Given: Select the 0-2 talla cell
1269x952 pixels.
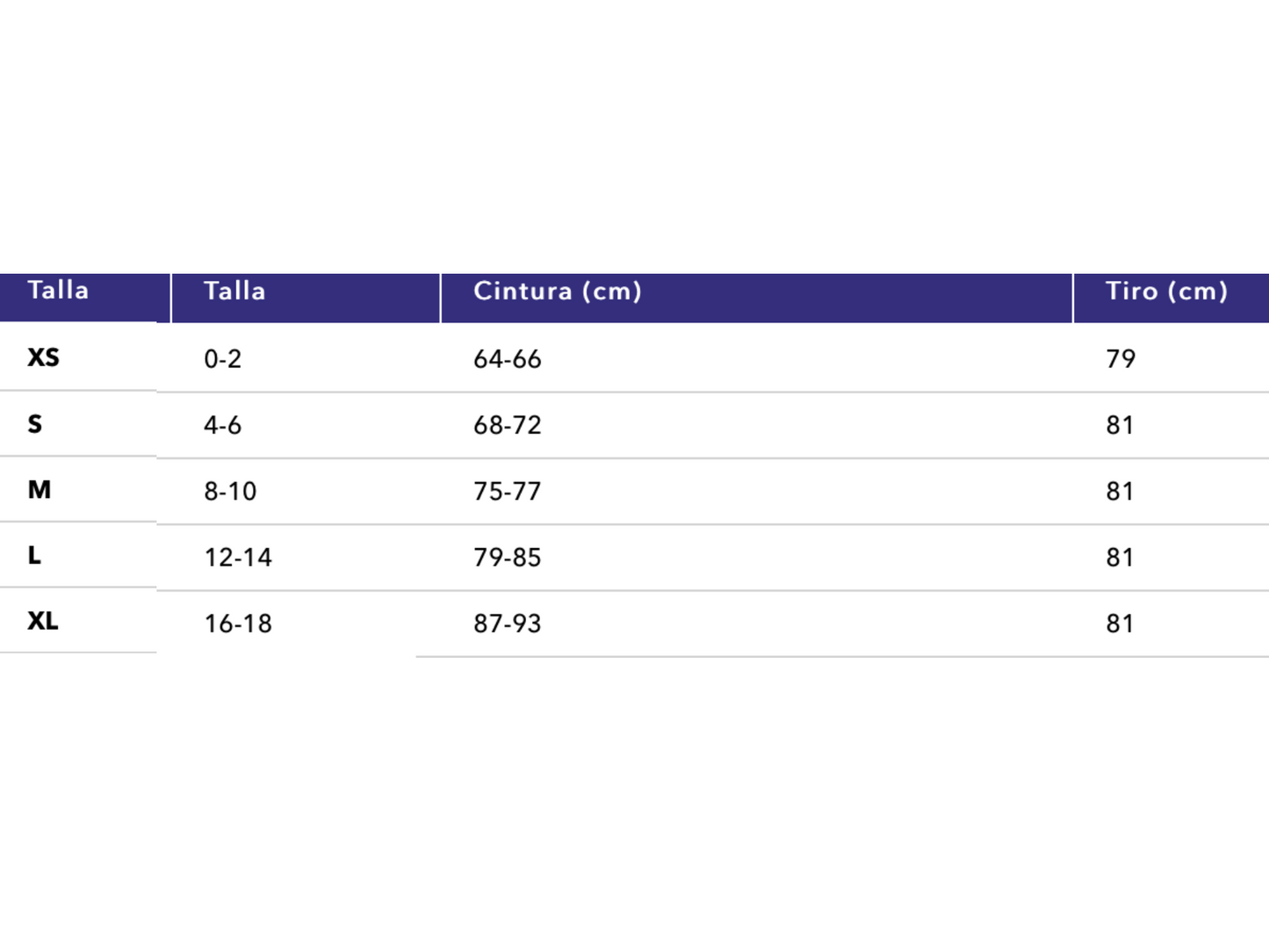Looking at the screenshot, I should click(223, 359).
